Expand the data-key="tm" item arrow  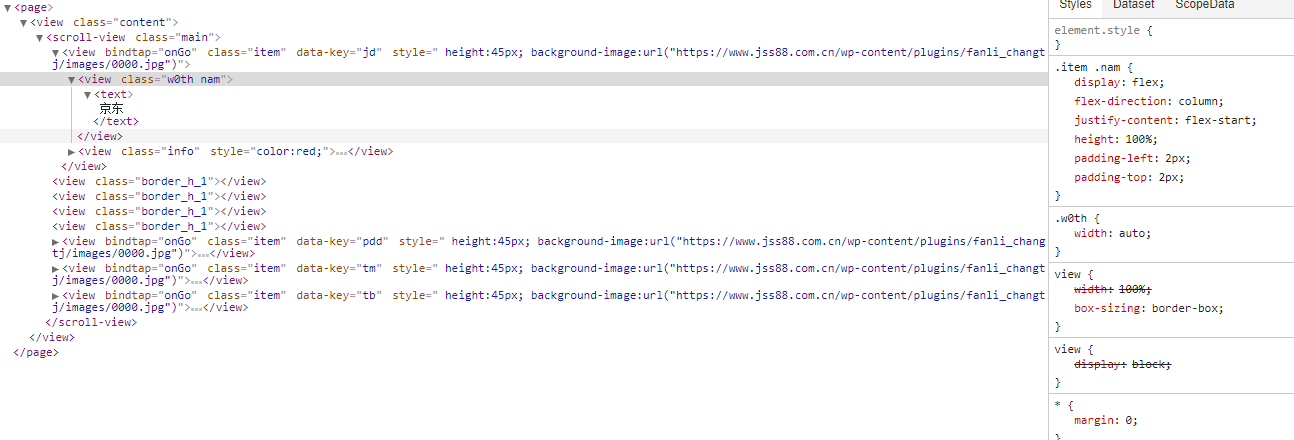[x=55, y=268]
